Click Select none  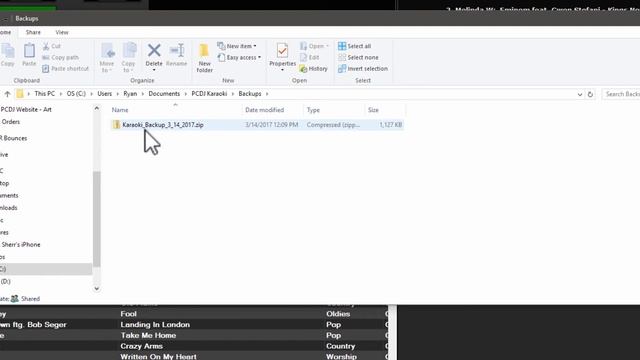coord(358,58)
